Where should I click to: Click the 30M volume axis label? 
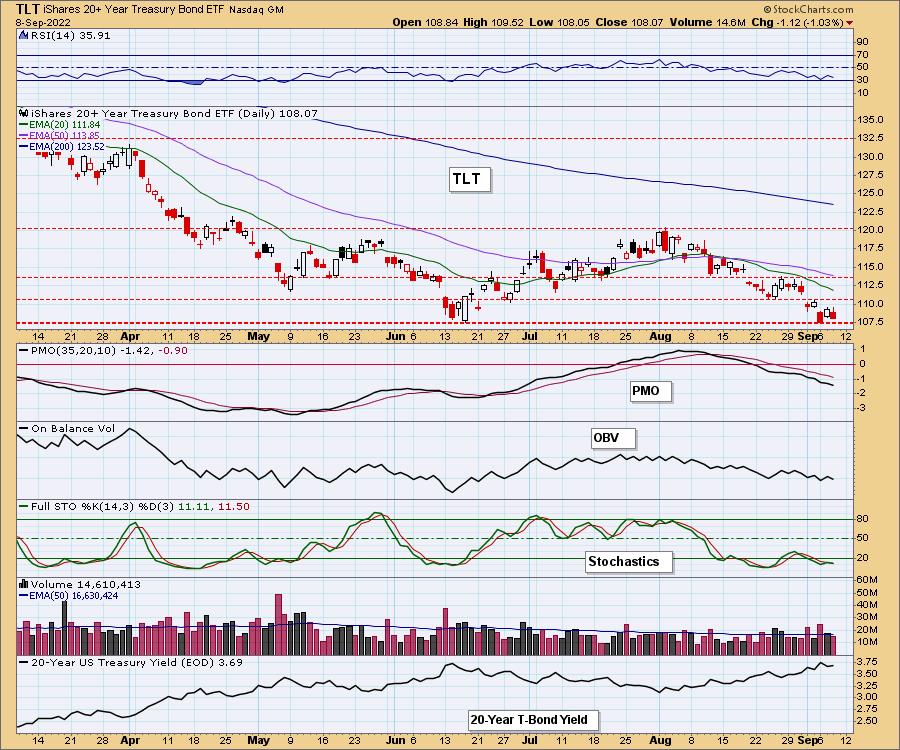[x=867, y=617]
